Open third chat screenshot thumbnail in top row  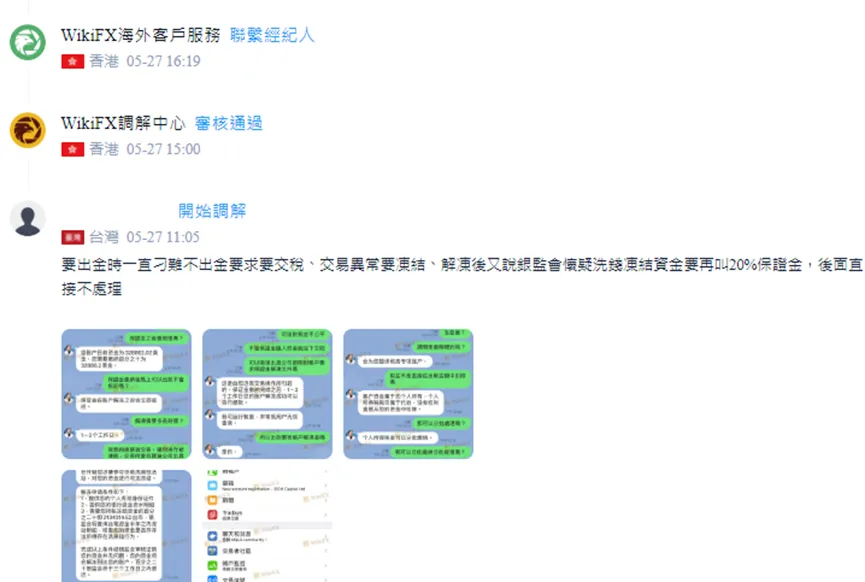(x=408, y=394)
